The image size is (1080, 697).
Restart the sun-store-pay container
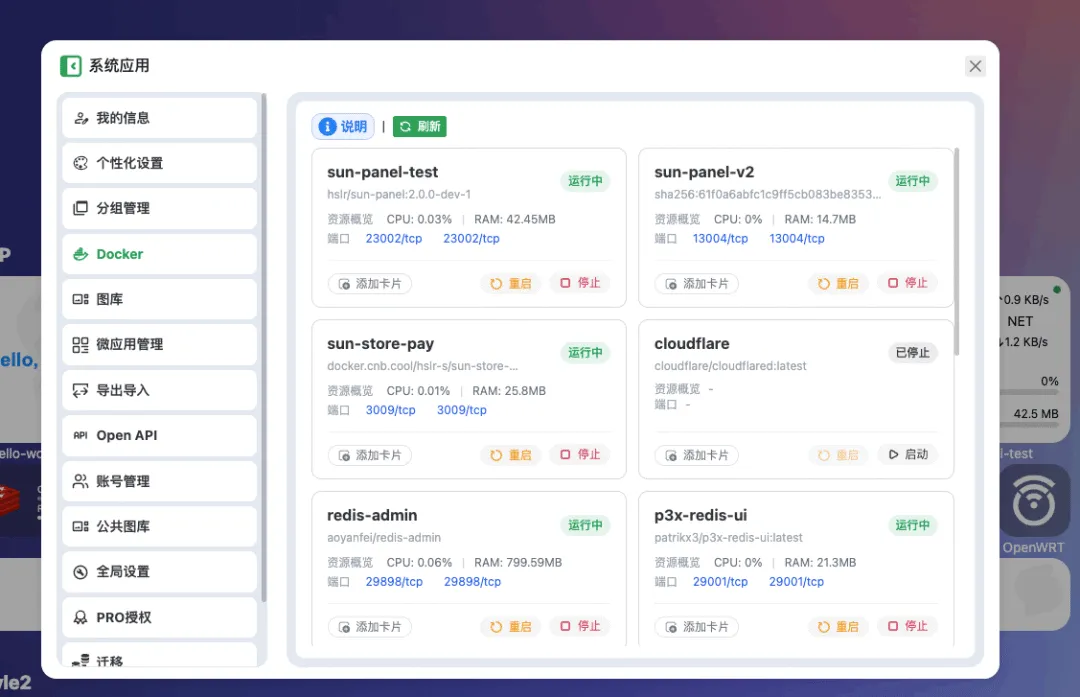click(x=511, y=455)
